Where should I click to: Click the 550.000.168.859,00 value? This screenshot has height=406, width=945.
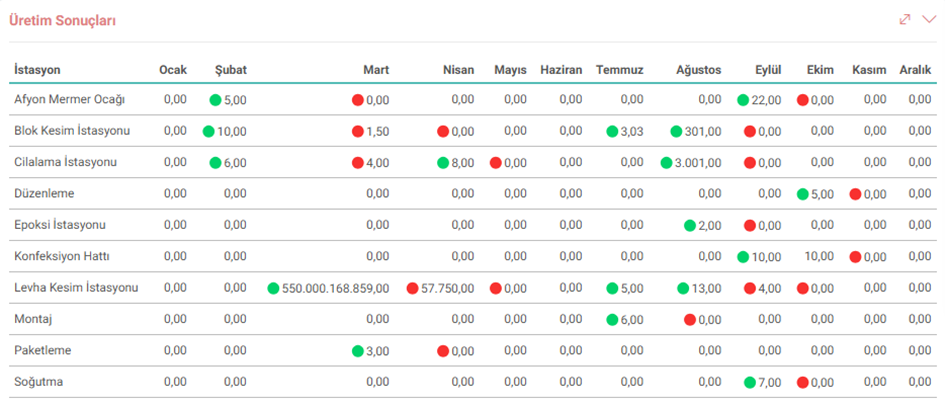(336, 289)
